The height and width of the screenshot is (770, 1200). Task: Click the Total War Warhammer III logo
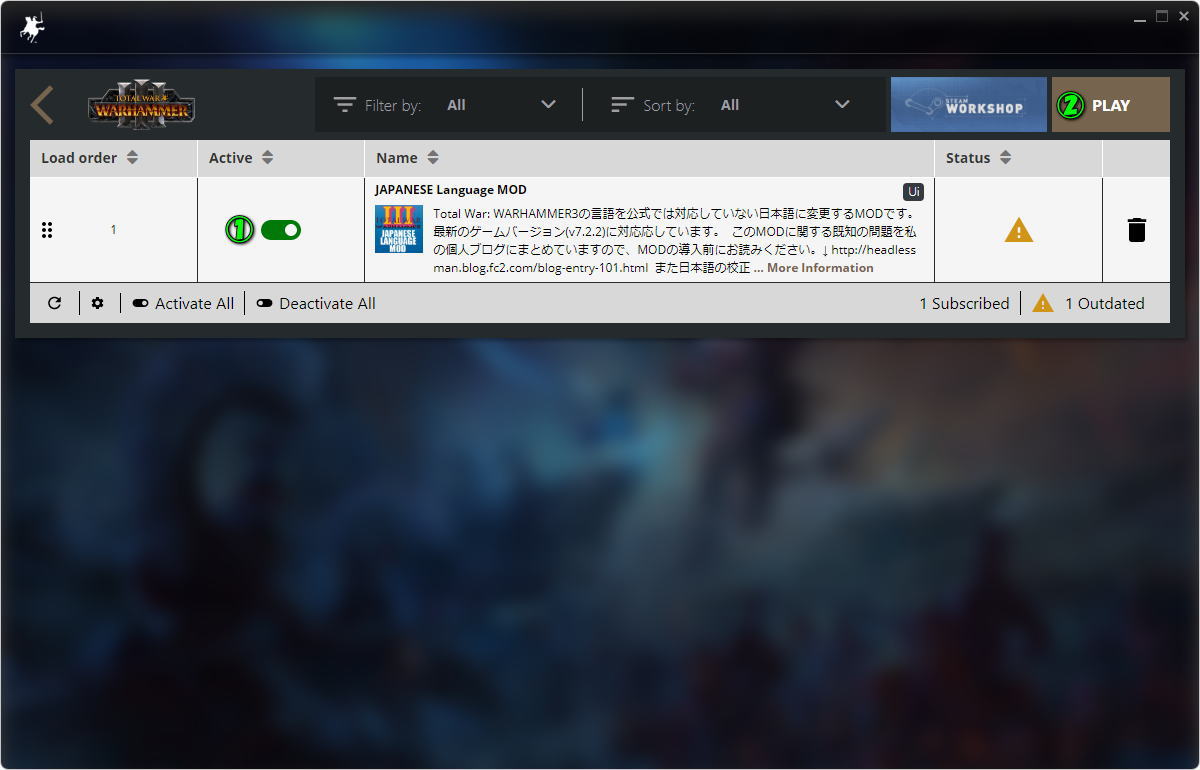tap(141, 105)
